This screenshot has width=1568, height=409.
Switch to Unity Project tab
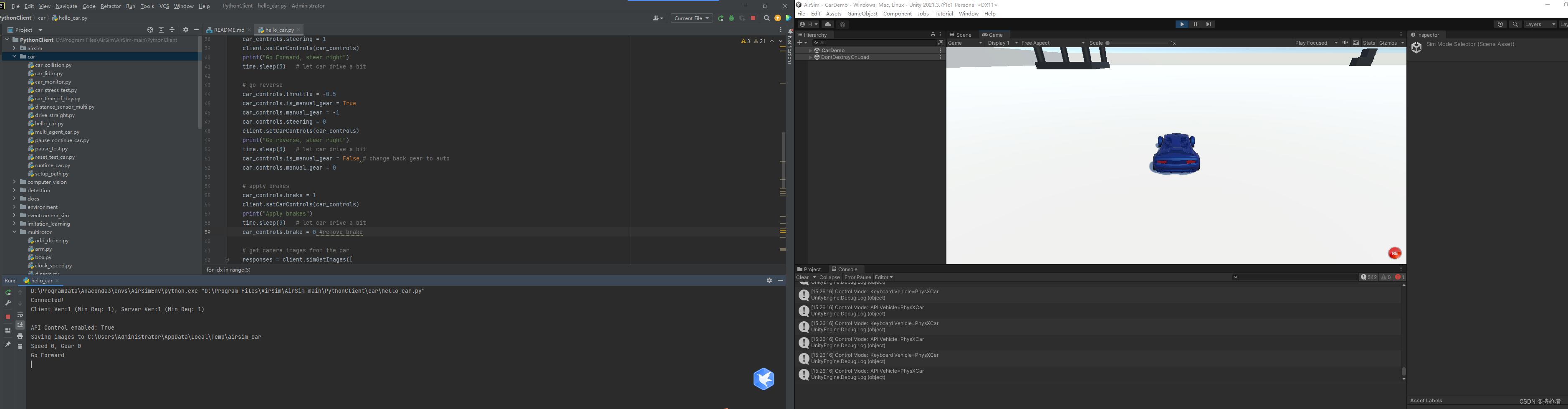[x=809, y=269]
